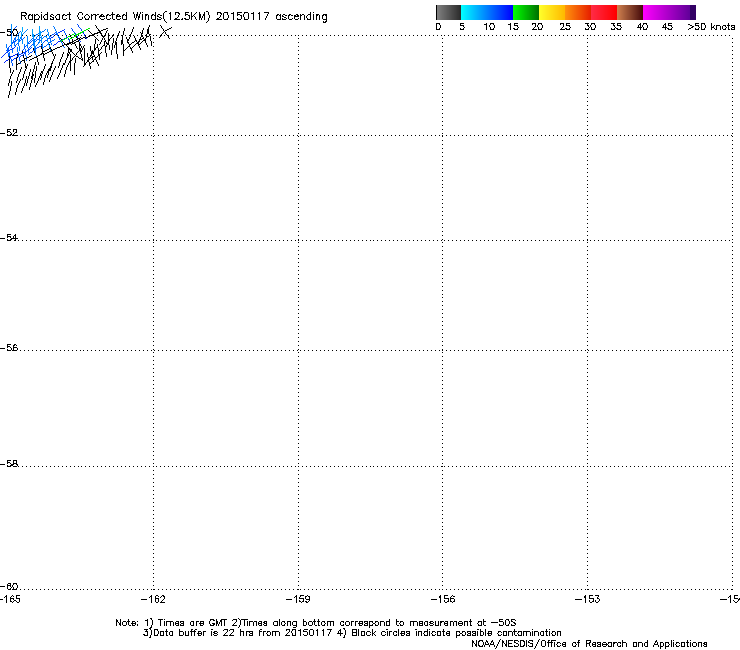This screenshot has height=650, width=740.
Task: Click the ">50 knots" legend label
Action: (711, 27)
